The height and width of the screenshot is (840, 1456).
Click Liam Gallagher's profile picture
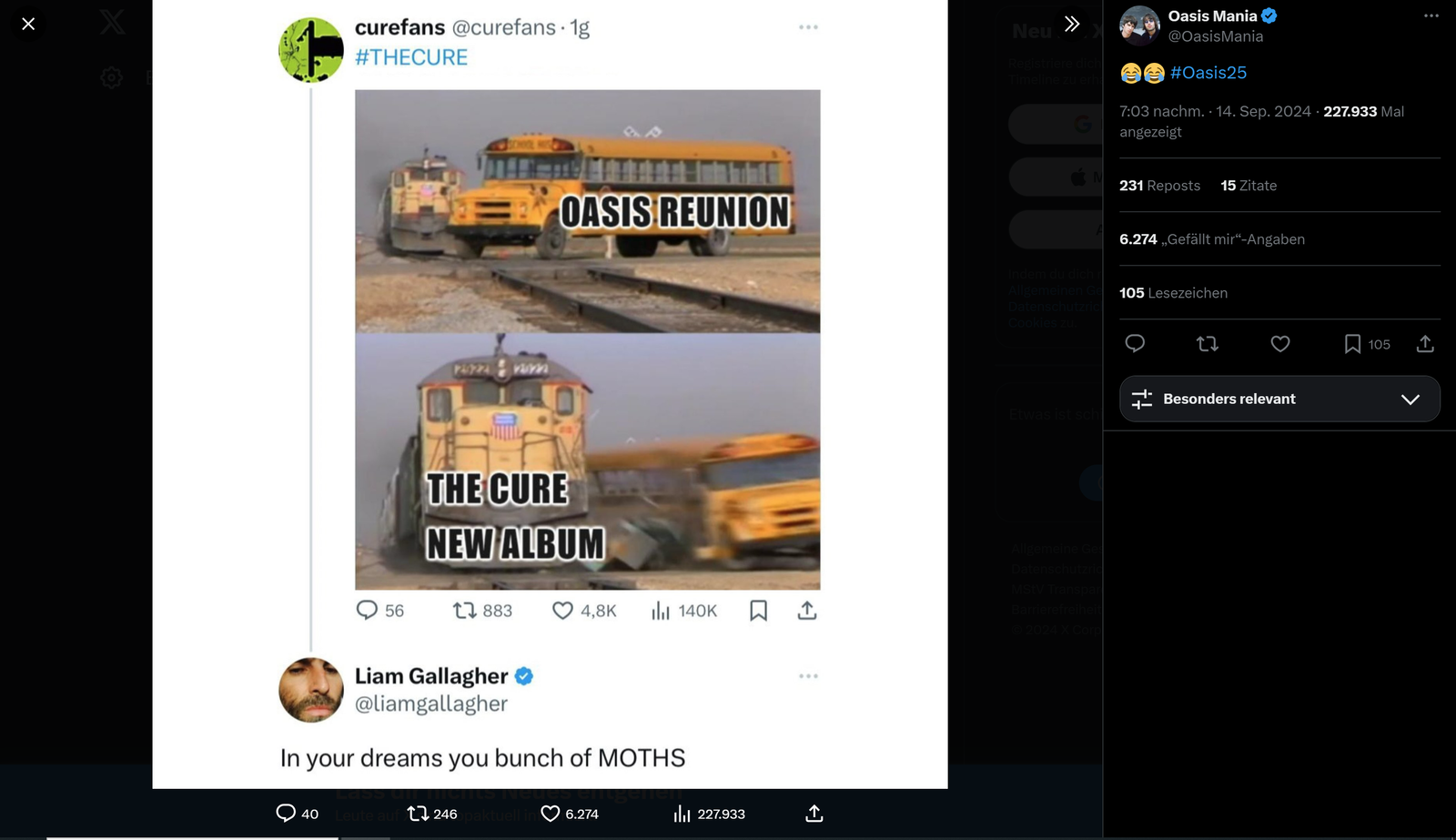click(310, 690)
